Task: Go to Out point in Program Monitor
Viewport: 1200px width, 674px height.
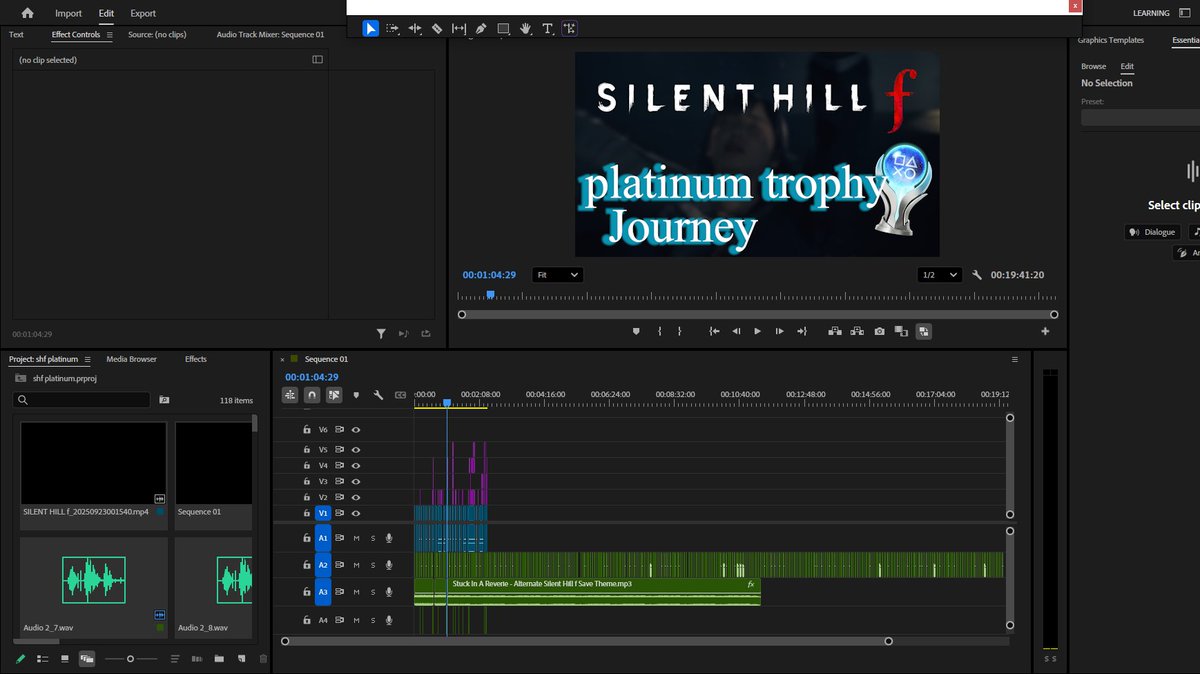Action: 801,331
